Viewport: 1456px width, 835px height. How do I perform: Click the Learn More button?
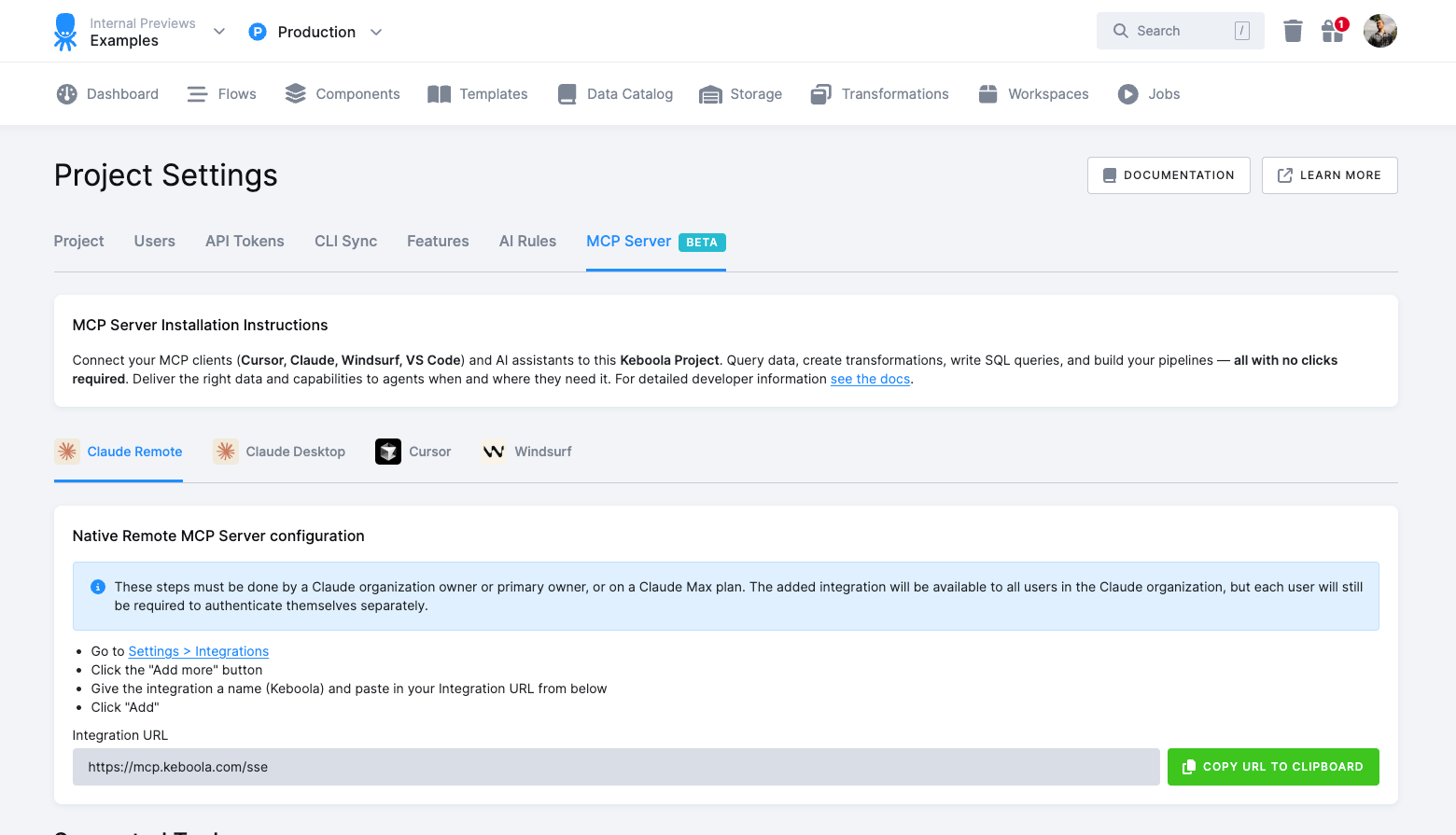[x=1330, y=175]
